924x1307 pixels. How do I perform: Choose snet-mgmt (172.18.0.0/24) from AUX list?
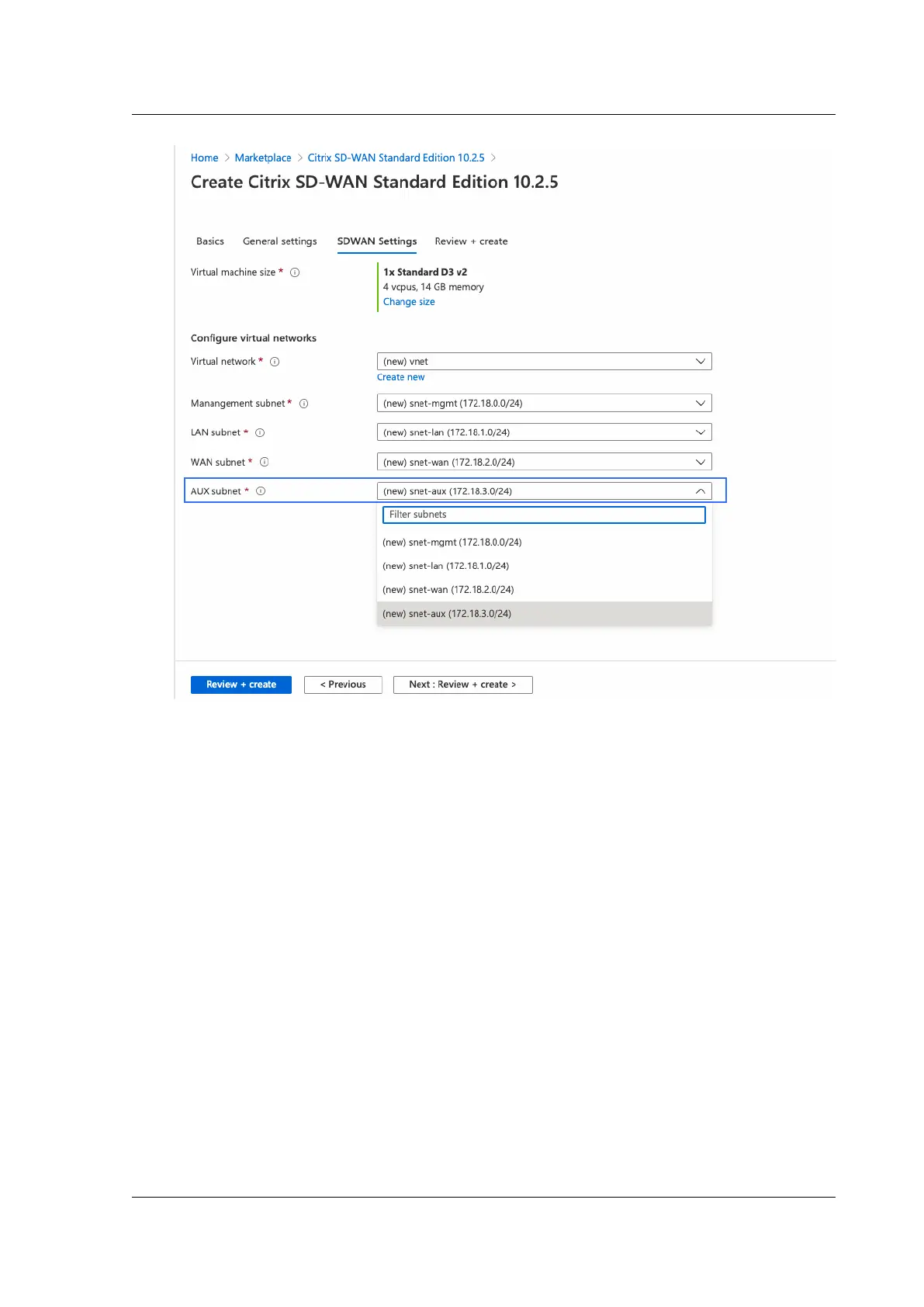pos(544,543)
